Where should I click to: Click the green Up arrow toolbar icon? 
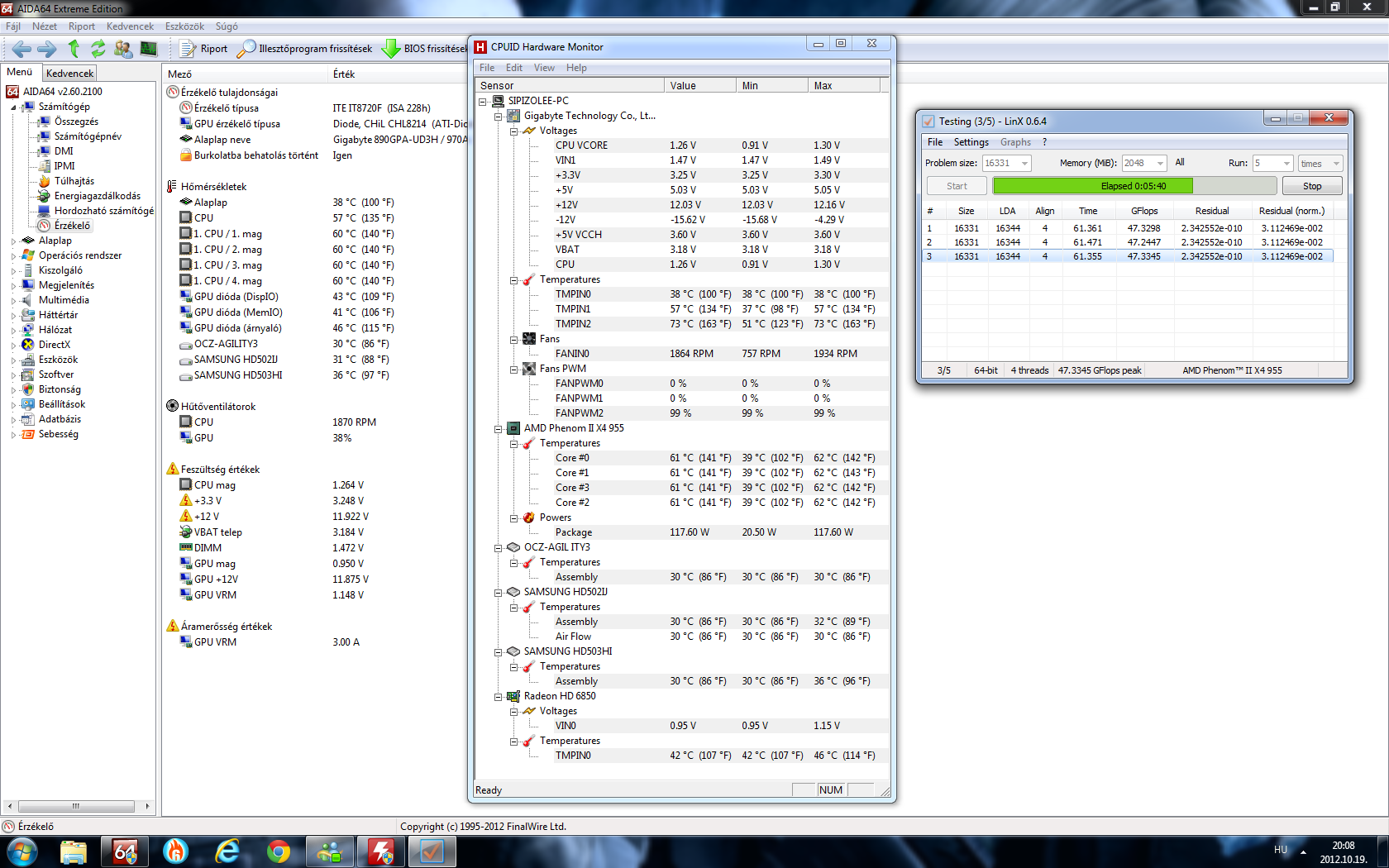[74, 49]
